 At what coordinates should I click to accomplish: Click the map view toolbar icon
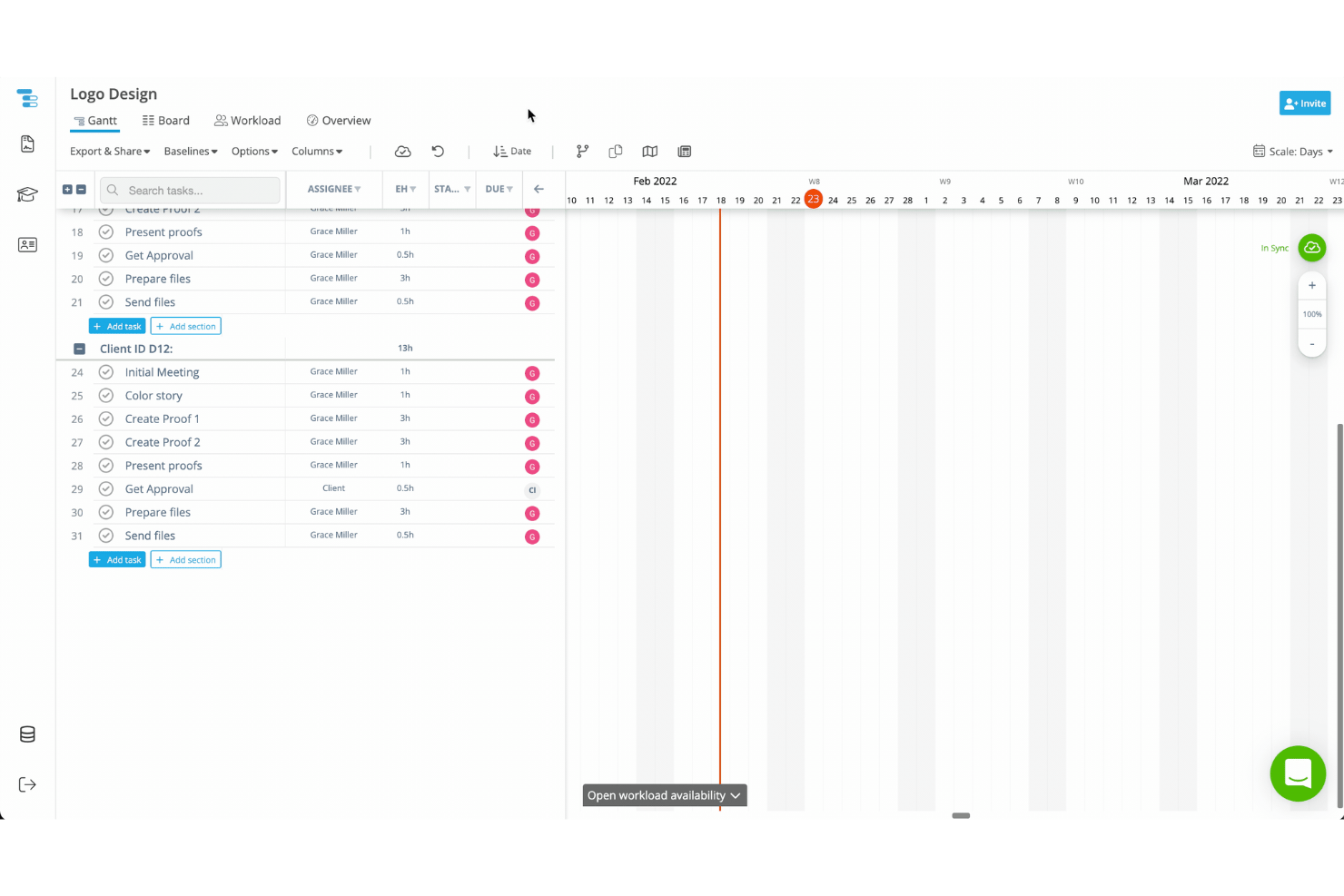point(650,152)
